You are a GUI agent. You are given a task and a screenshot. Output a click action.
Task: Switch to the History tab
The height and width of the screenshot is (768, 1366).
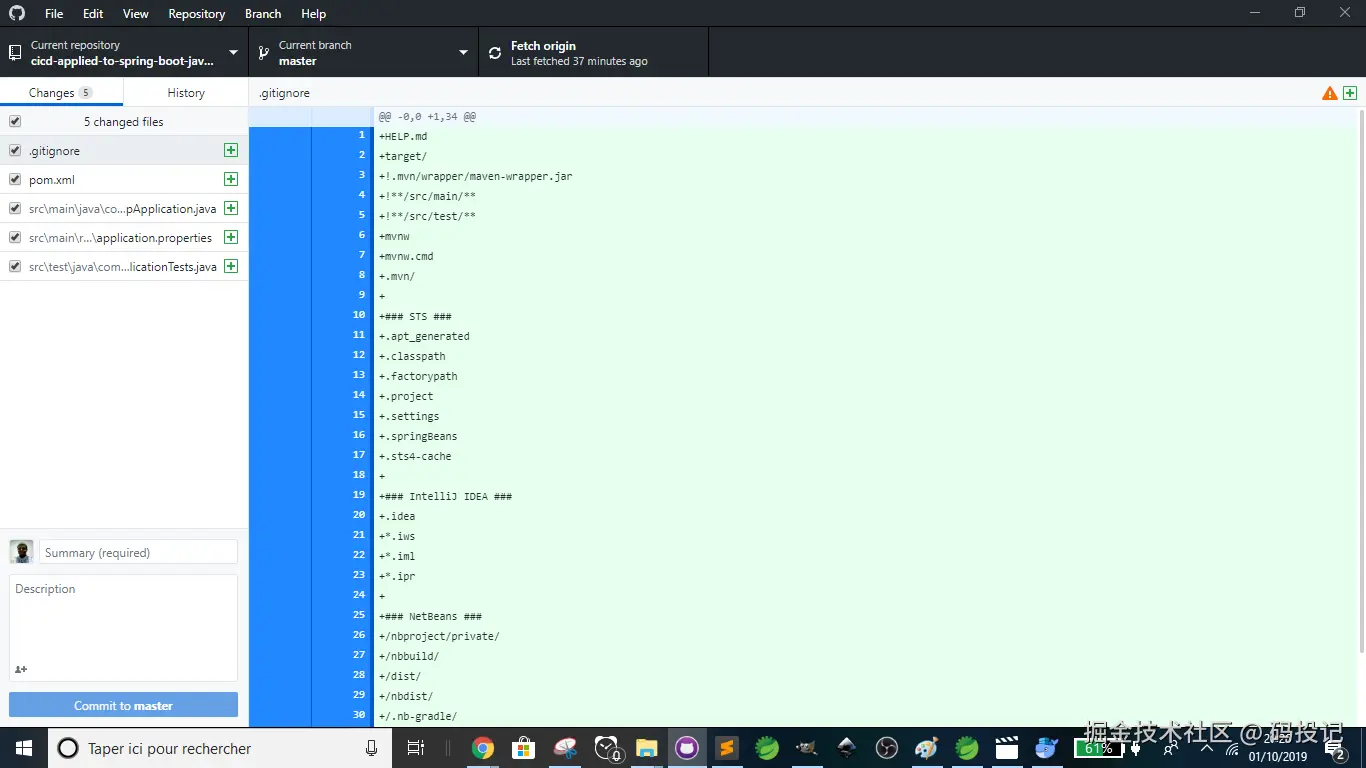tap(186, 92)
